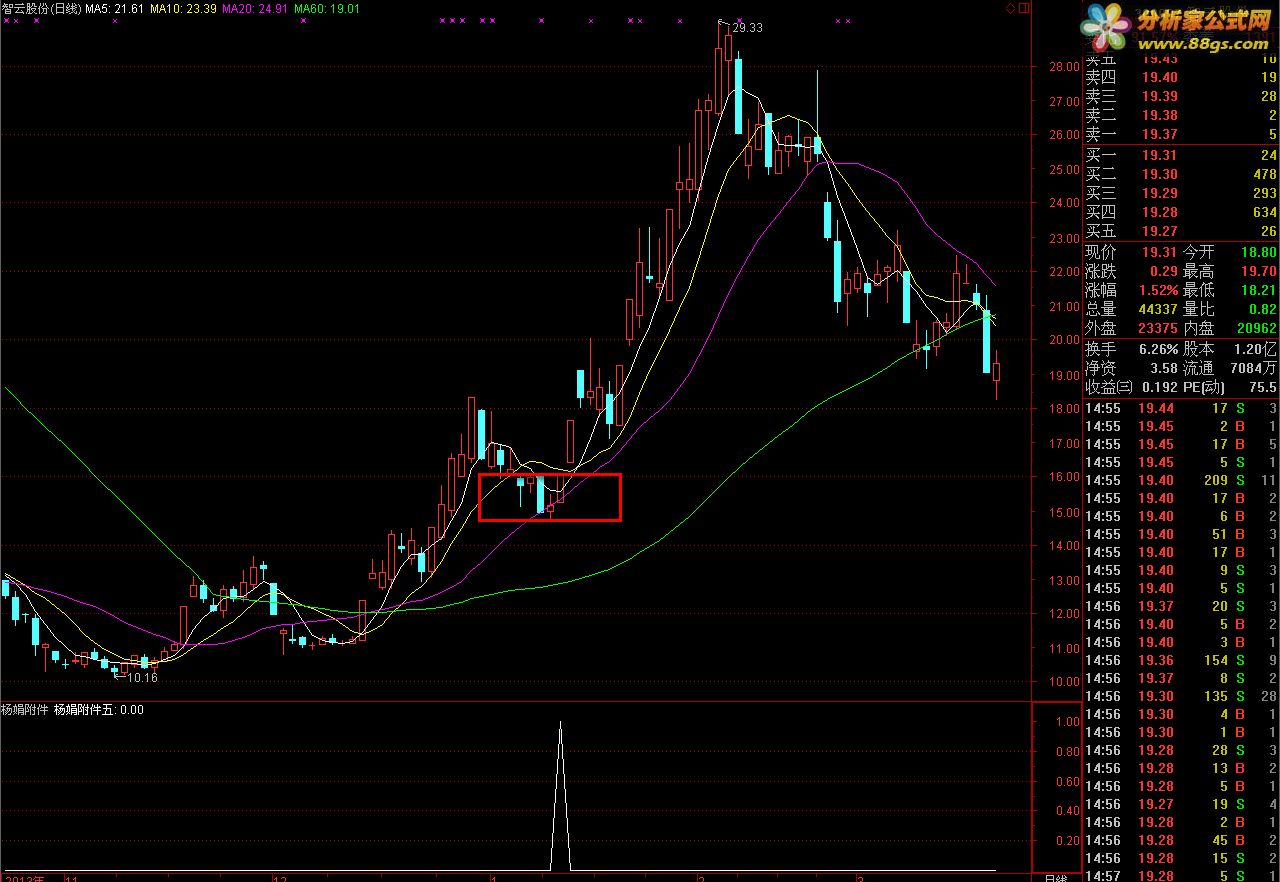The height and width of the screenshot is (882, 1280).
Task: Select the 买四 19.28 bid row
Action: (1181, 212)
